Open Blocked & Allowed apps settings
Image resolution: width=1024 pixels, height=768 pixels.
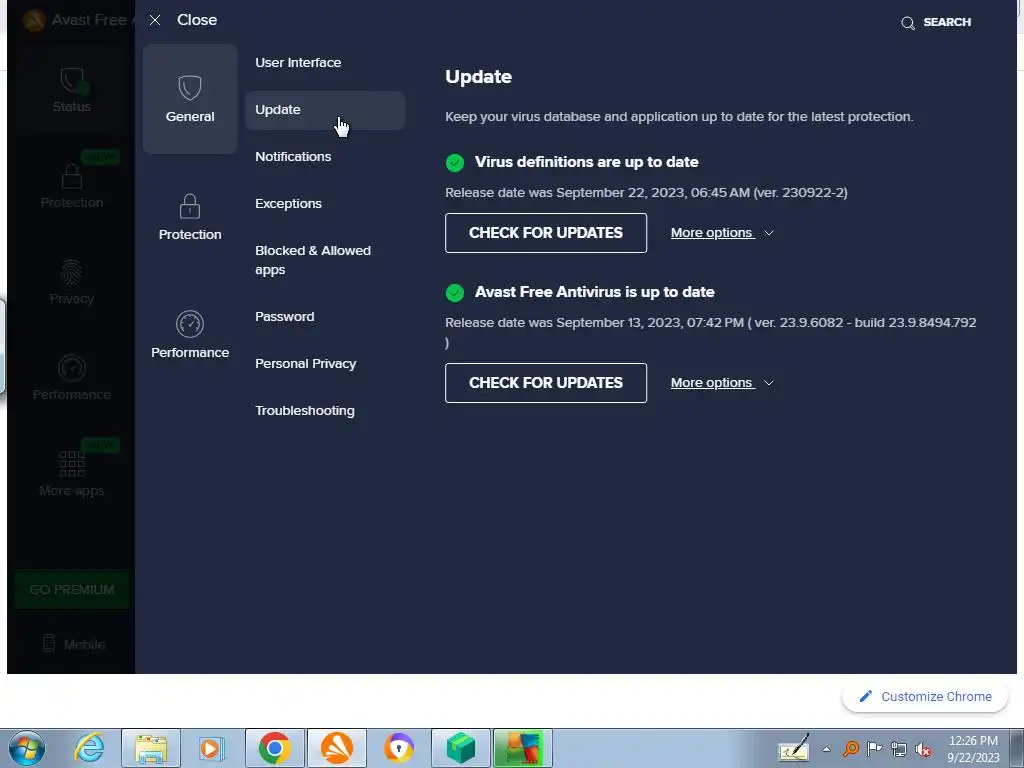click(313, 260)
